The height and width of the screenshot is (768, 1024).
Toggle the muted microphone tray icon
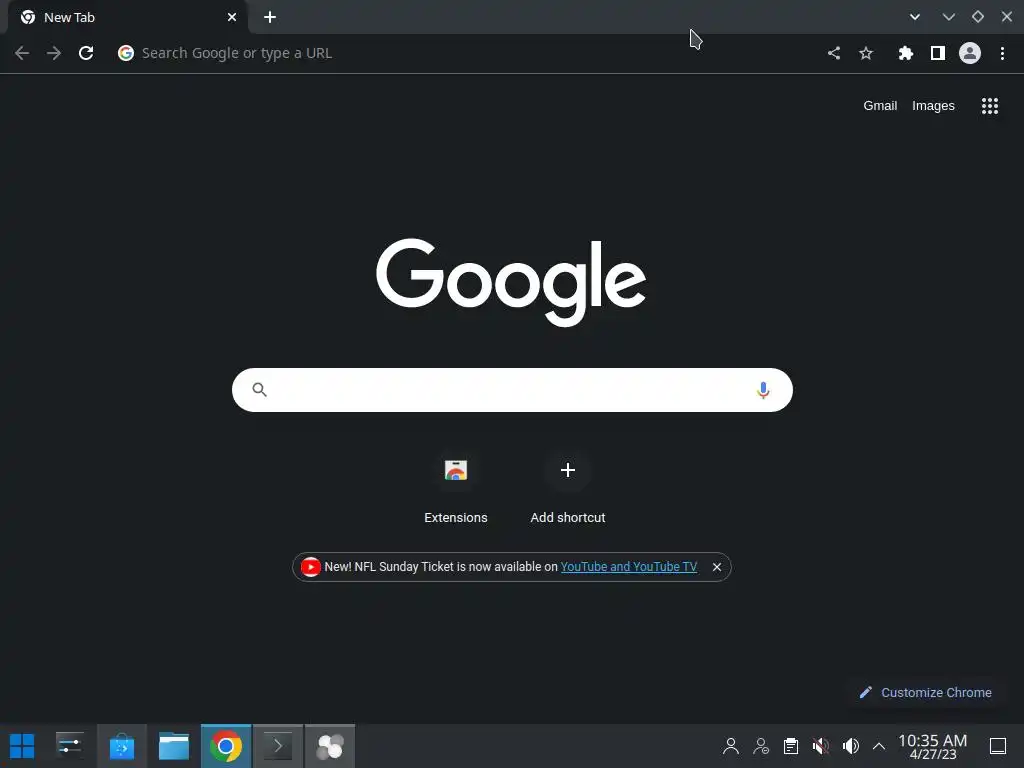tap(820, 746)
